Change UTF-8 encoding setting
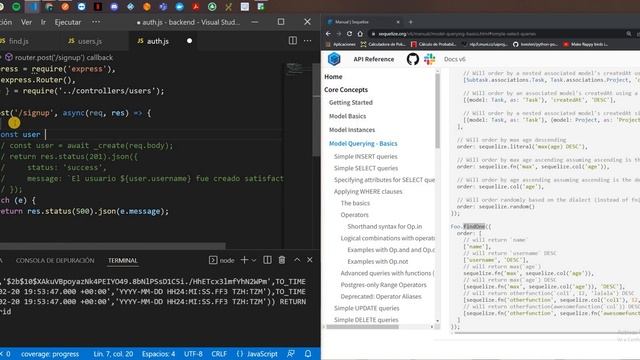This screenshot has width=640, height=360. (x=193, y=354)
